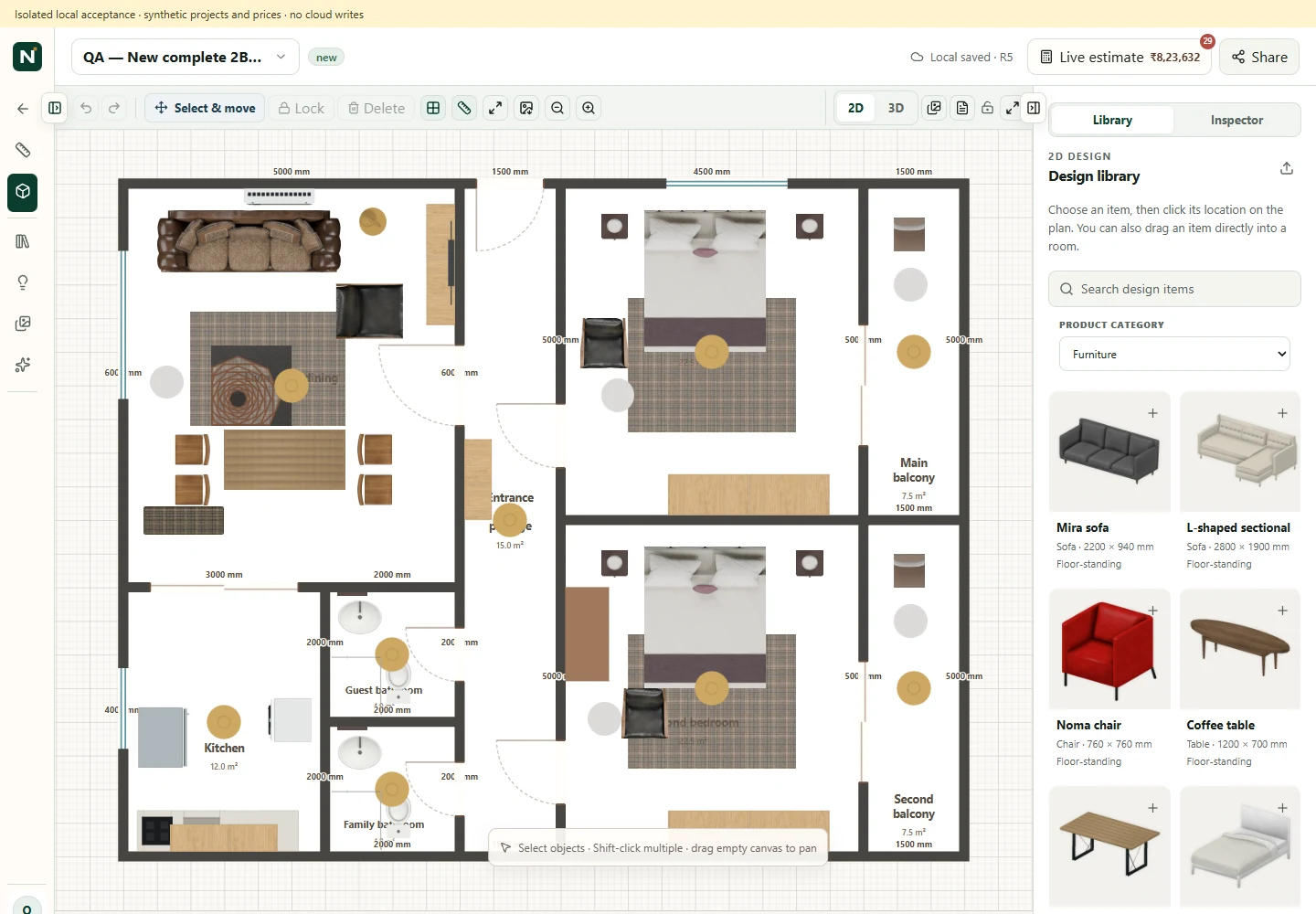The image size is (1316, 914).
Task: Toggle the grid display button
Action: (x=433, y=108)
